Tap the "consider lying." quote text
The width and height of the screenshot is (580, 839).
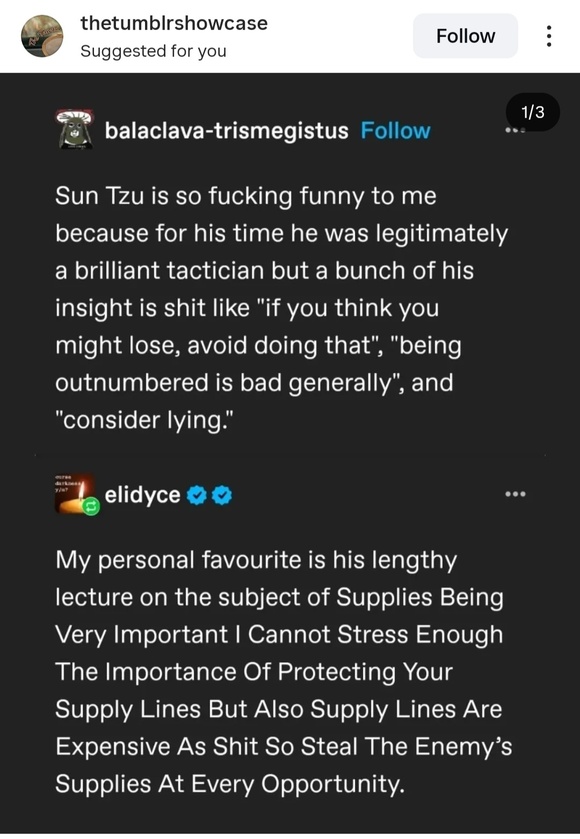(144, 420)
